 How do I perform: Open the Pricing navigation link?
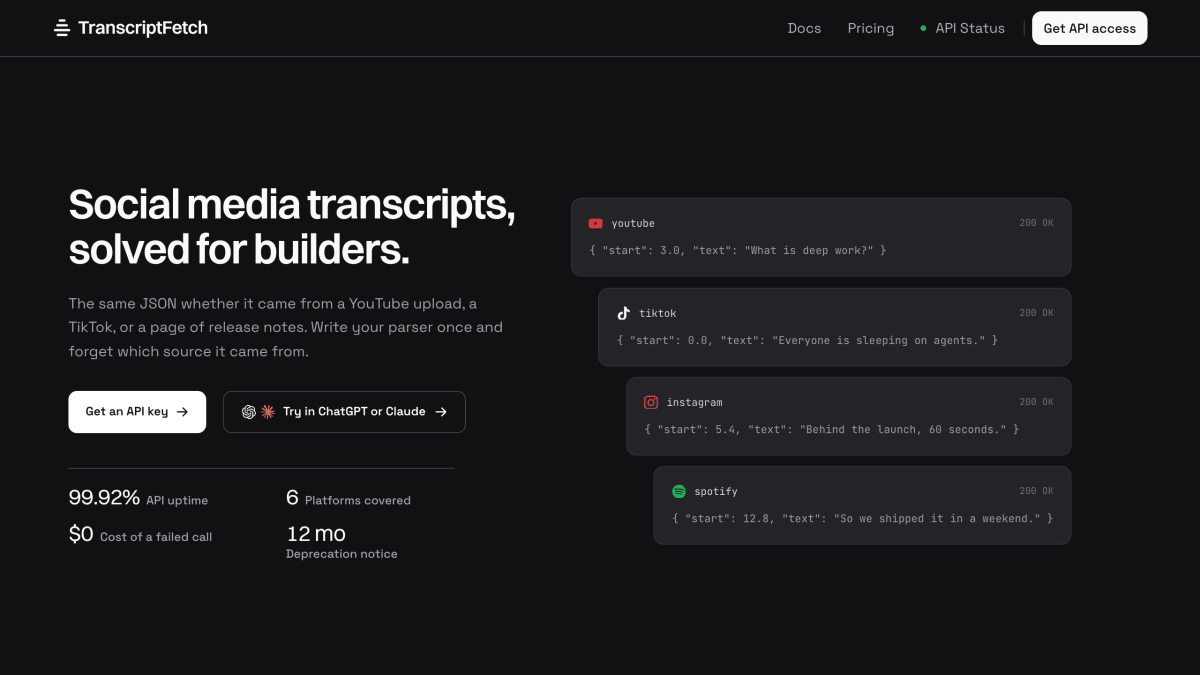(x=871, y=28)
